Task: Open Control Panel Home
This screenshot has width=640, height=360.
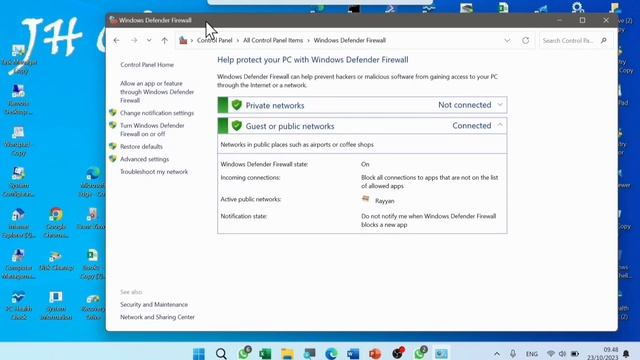Action: [x=147, y=64]
